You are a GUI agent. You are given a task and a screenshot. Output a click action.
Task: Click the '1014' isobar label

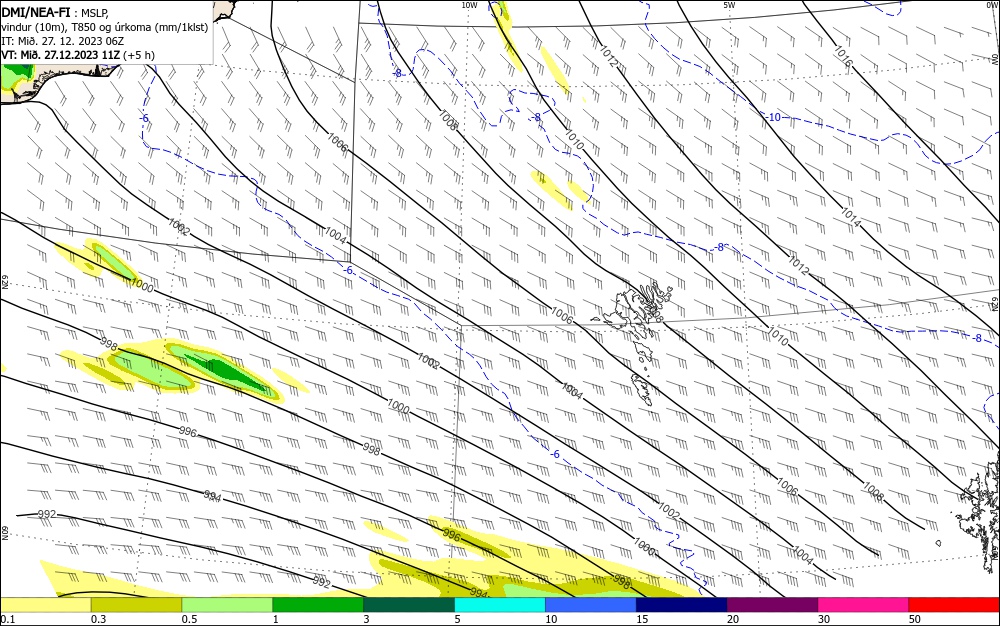point(851,218)
